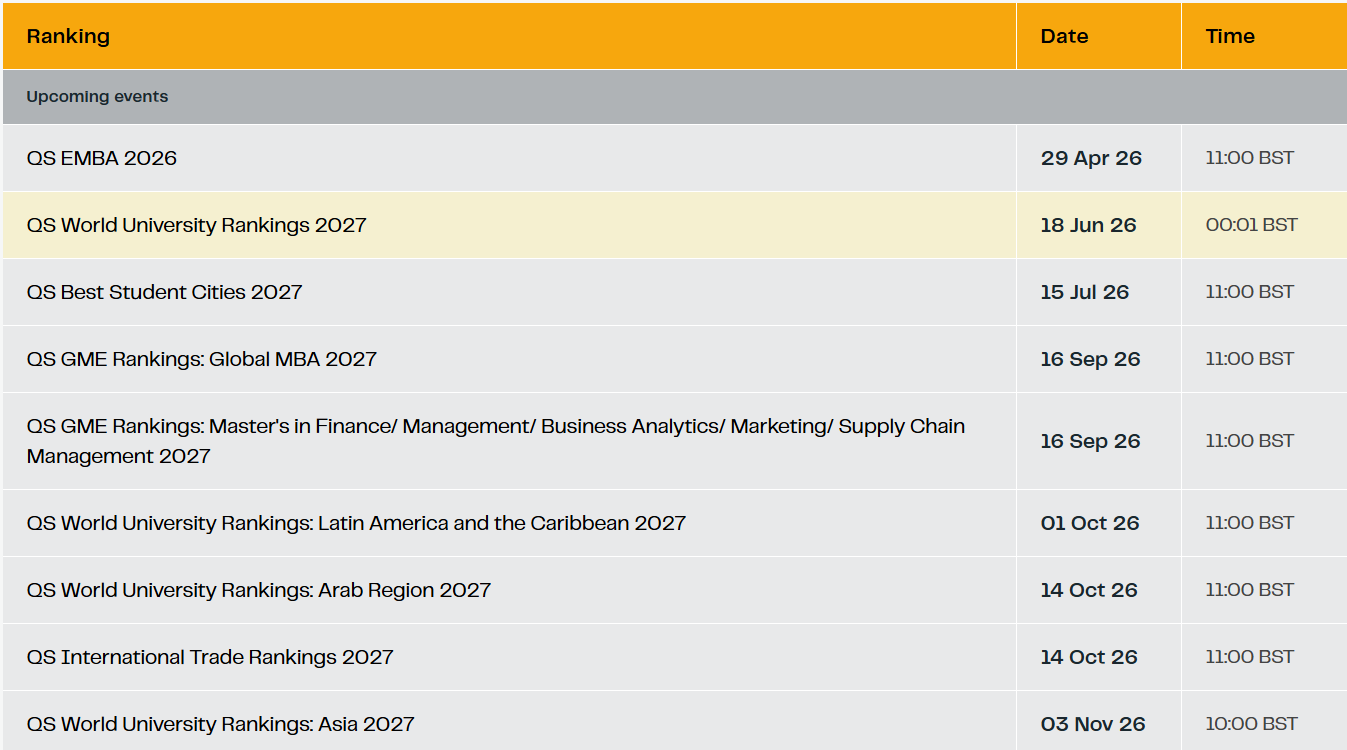Select the date 03 Nov 26
Screen dimensions: 1347x750
pos(1093,724)
